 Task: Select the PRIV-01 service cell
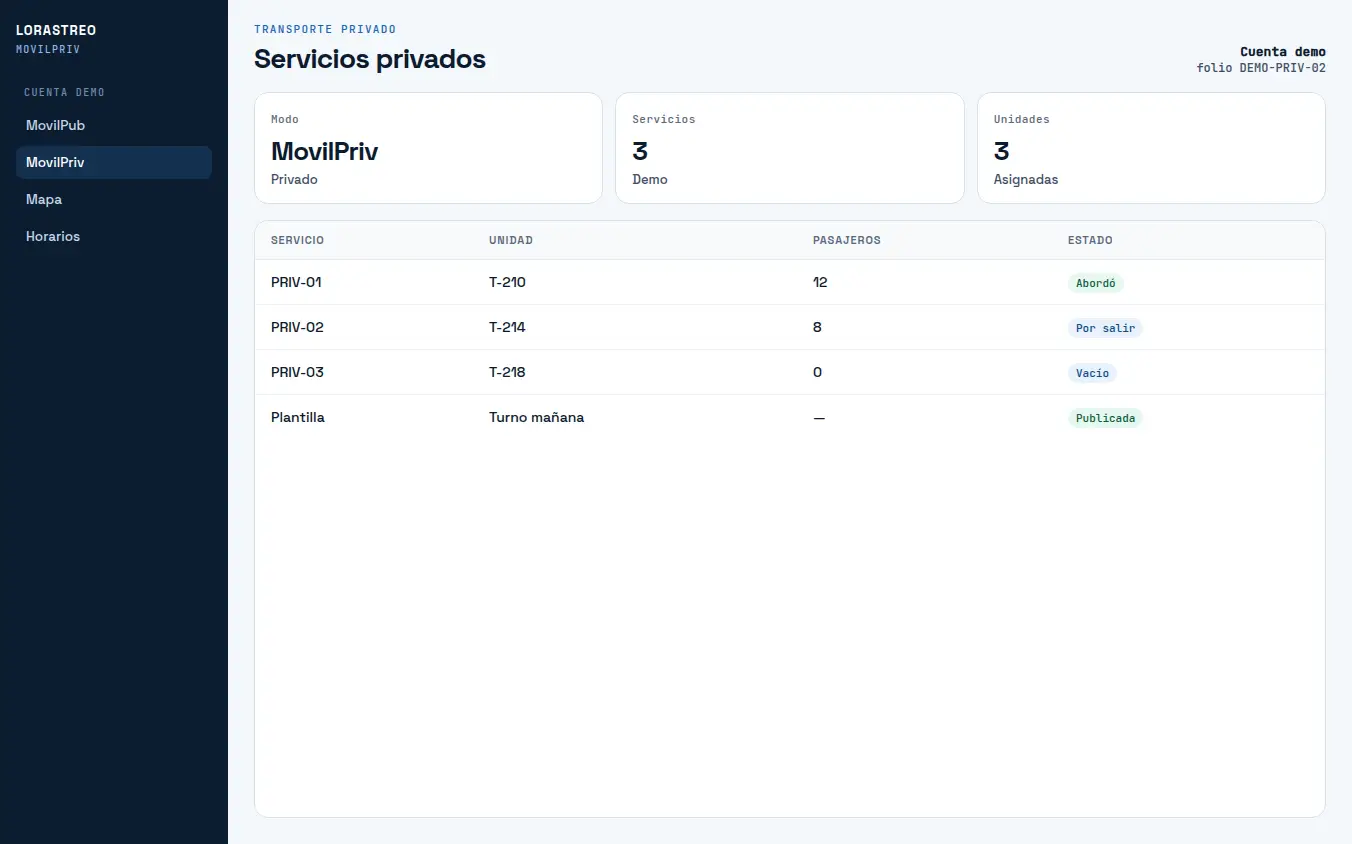tap(296, 282)
